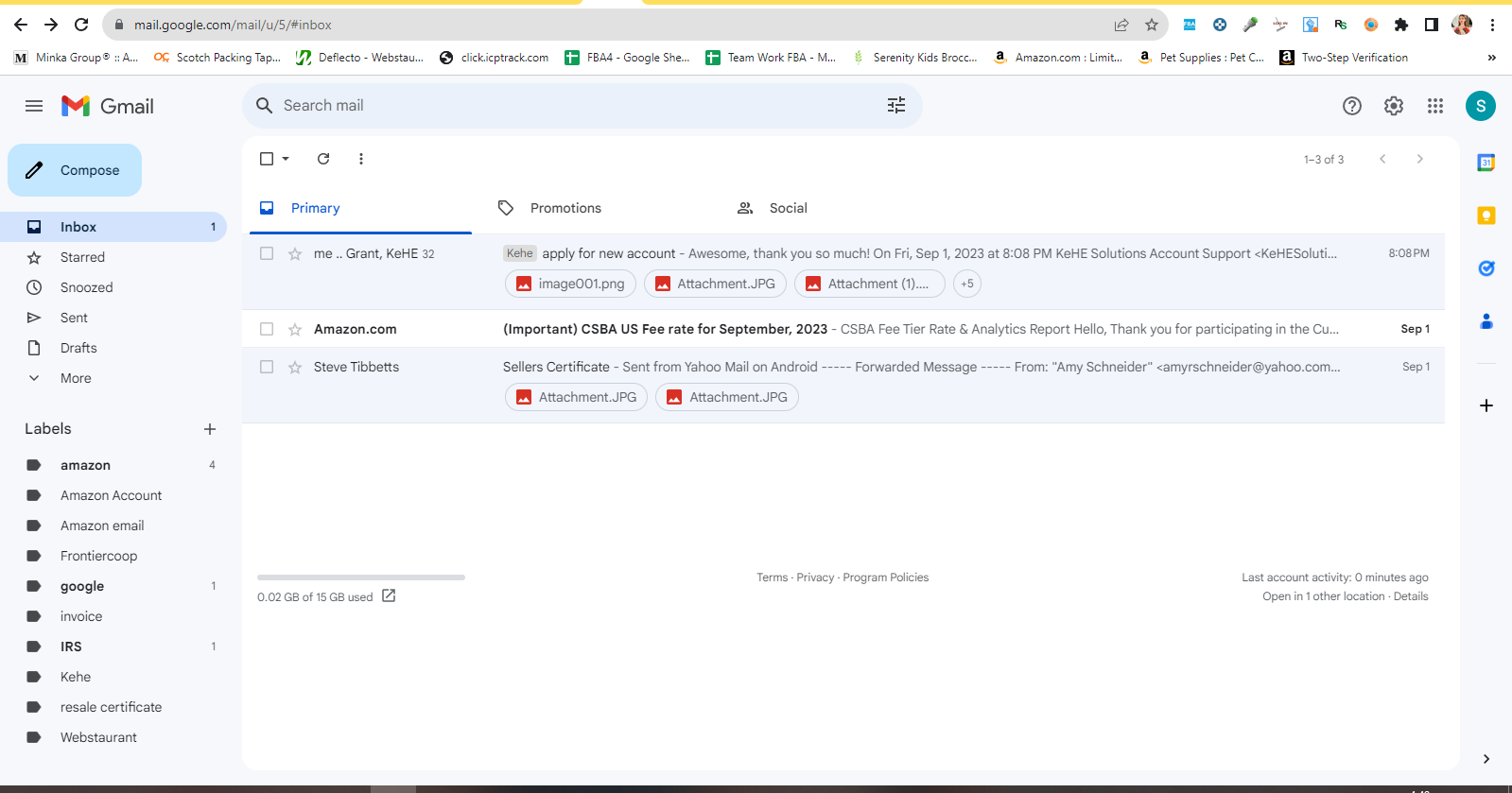Open the Drafts folder
This screenshot has width=1512, height=793.
[113, 348]
